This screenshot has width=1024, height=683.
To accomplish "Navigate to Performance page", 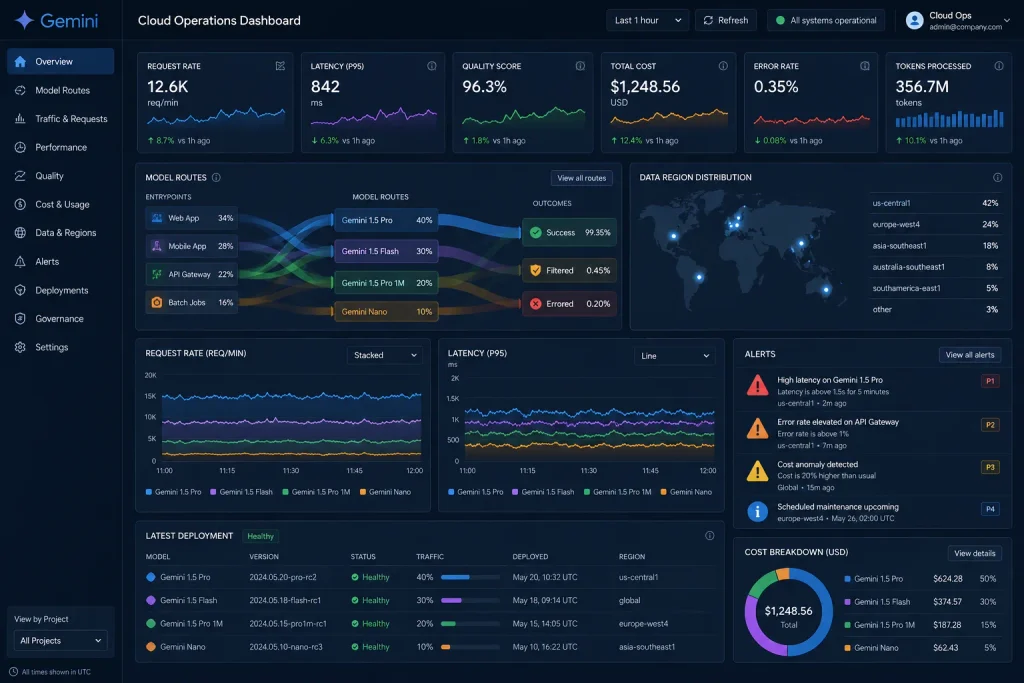I will point(60,148).
